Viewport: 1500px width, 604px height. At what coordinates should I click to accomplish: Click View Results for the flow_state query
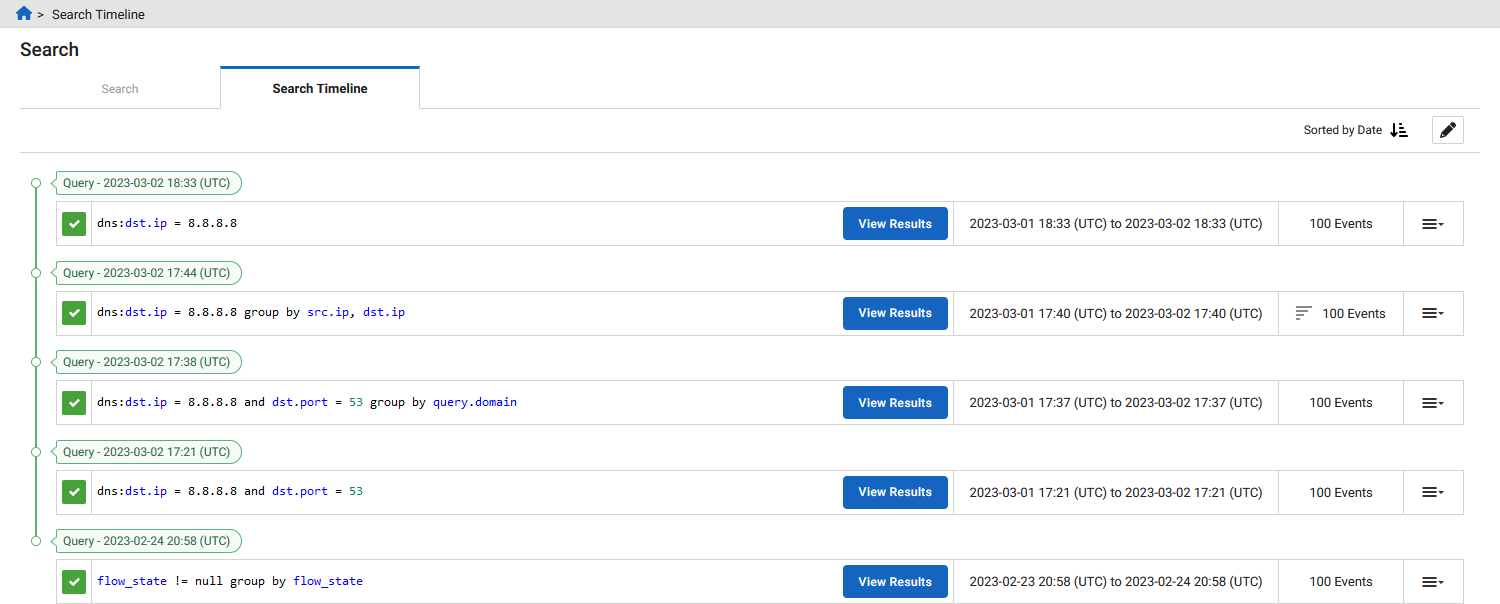click(895, 581)
